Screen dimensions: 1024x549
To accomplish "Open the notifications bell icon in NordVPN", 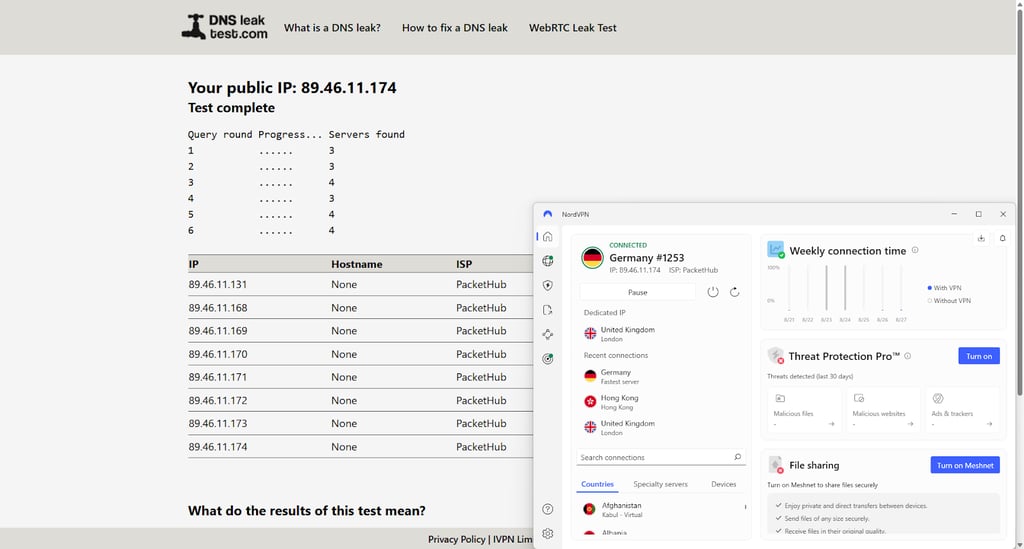I will point(1002,238).
